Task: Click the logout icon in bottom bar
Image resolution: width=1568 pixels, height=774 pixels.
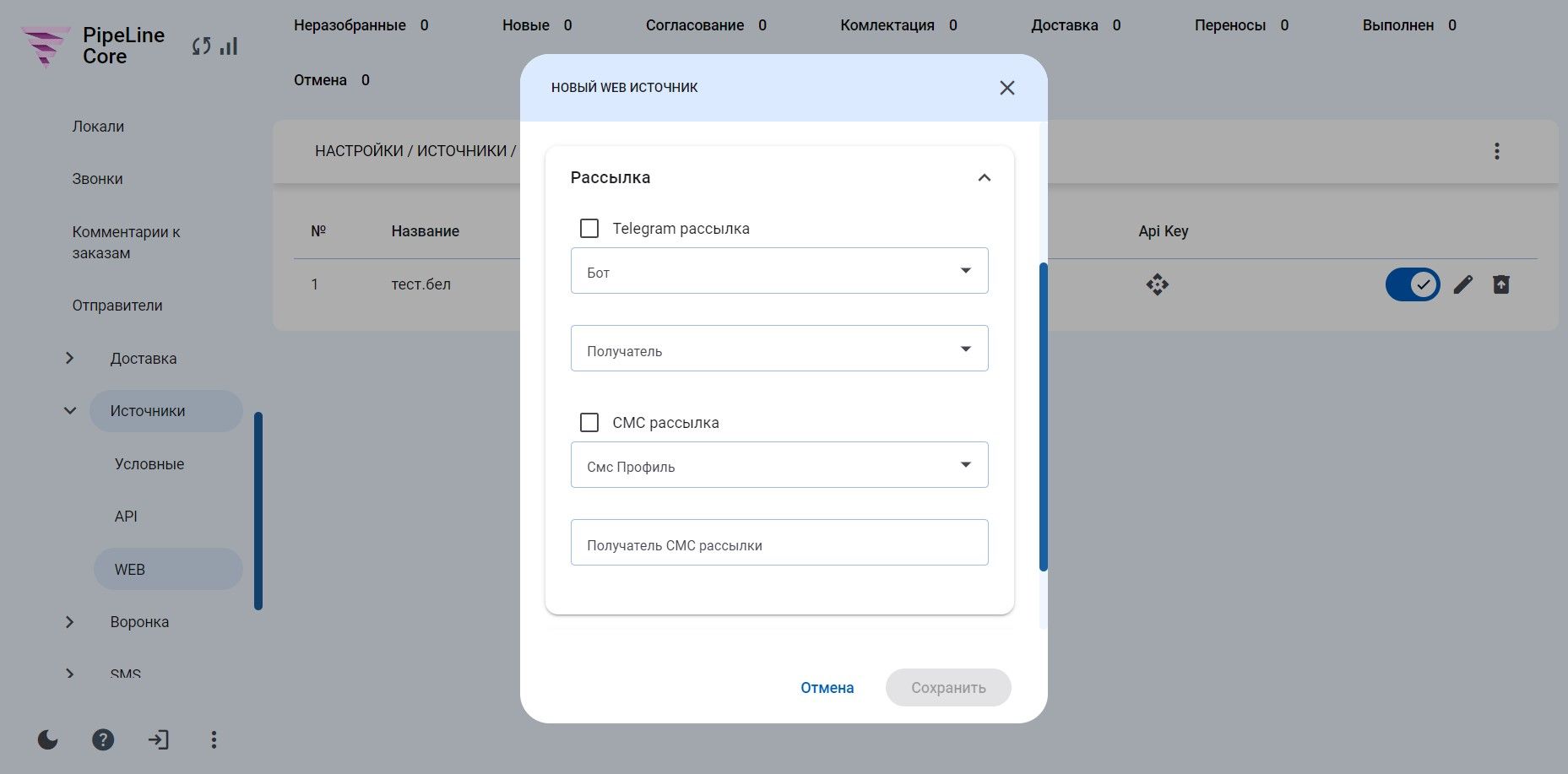Action: click(158, 740)
